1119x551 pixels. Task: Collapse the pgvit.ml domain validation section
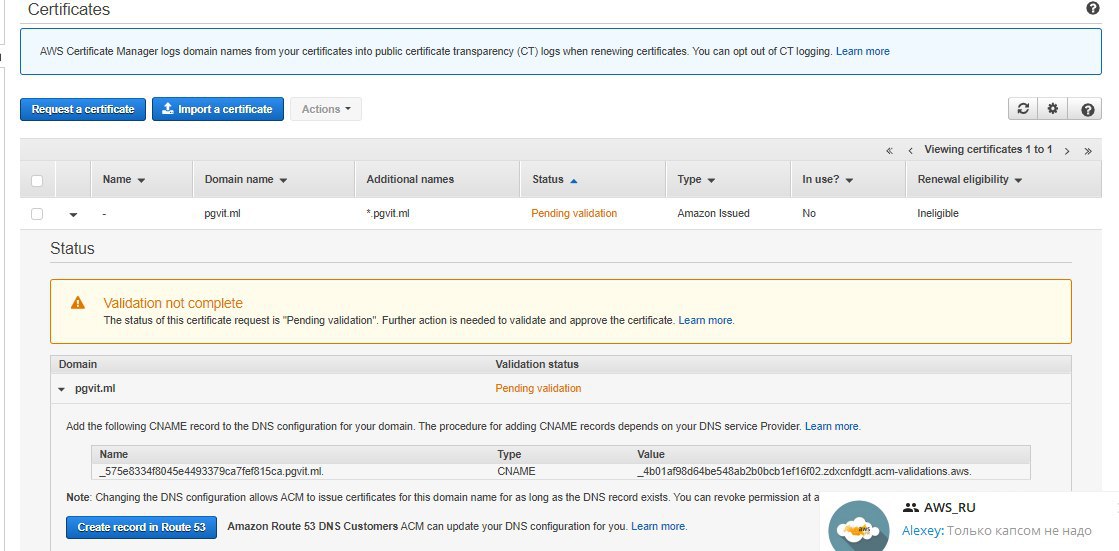pos(62,390)
